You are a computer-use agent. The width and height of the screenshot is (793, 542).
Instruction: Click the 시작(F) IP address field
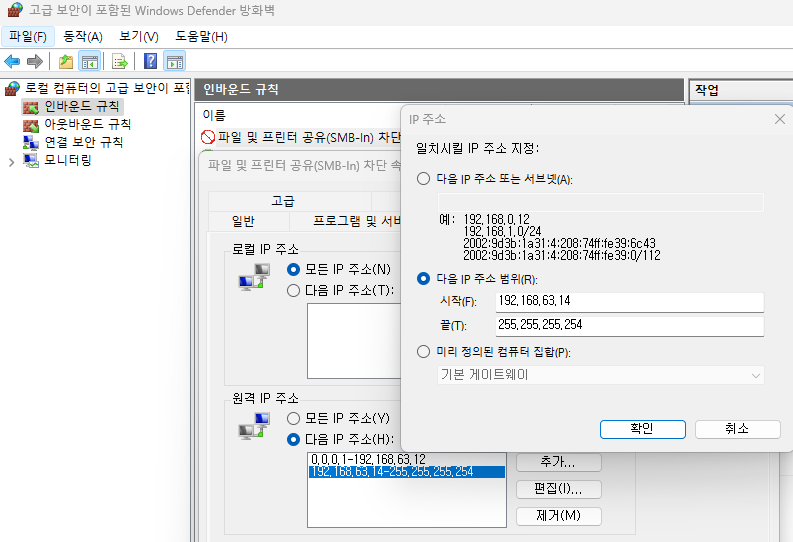(630, 301)
